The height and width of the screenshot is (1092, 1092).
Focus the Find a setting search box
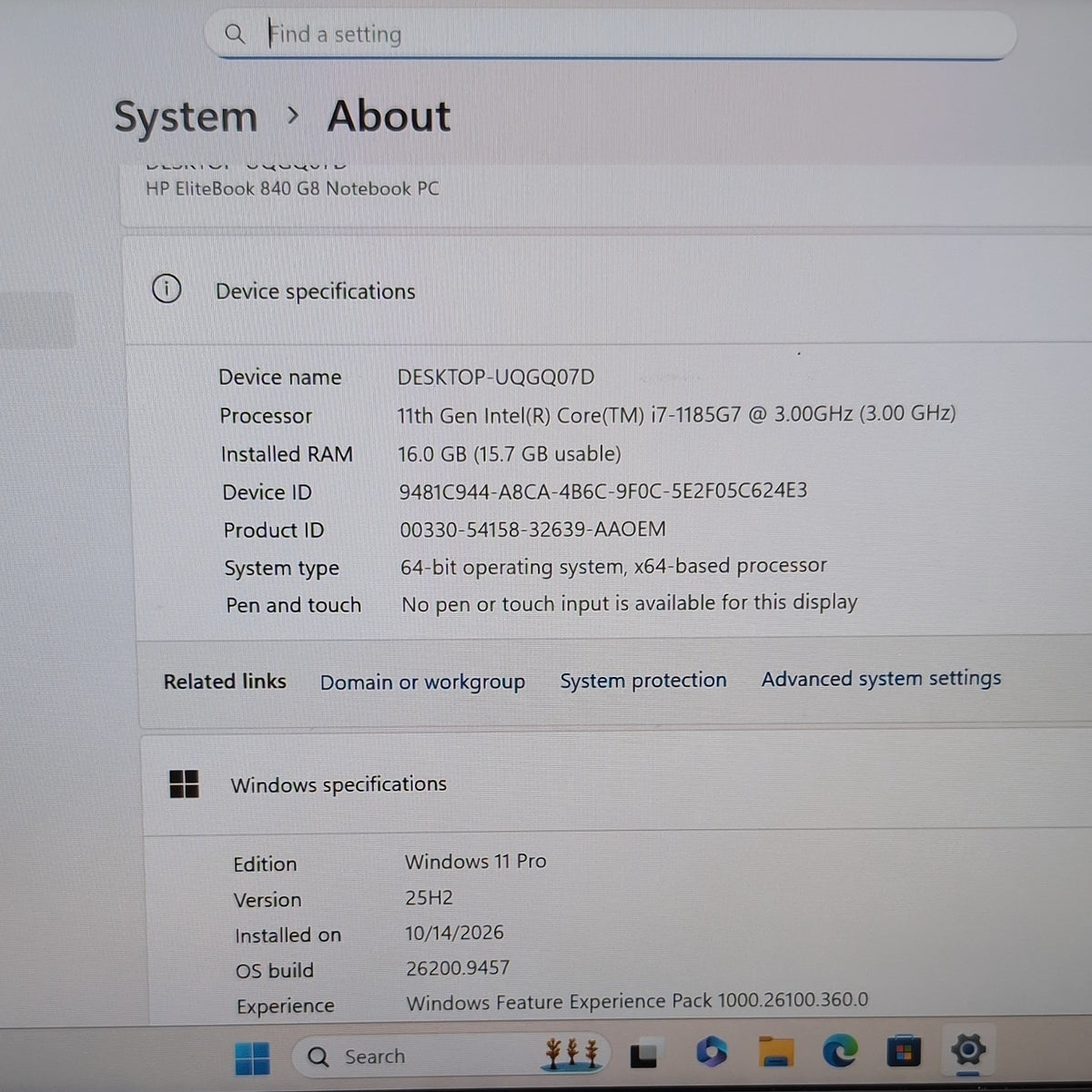tap(612, 35)
